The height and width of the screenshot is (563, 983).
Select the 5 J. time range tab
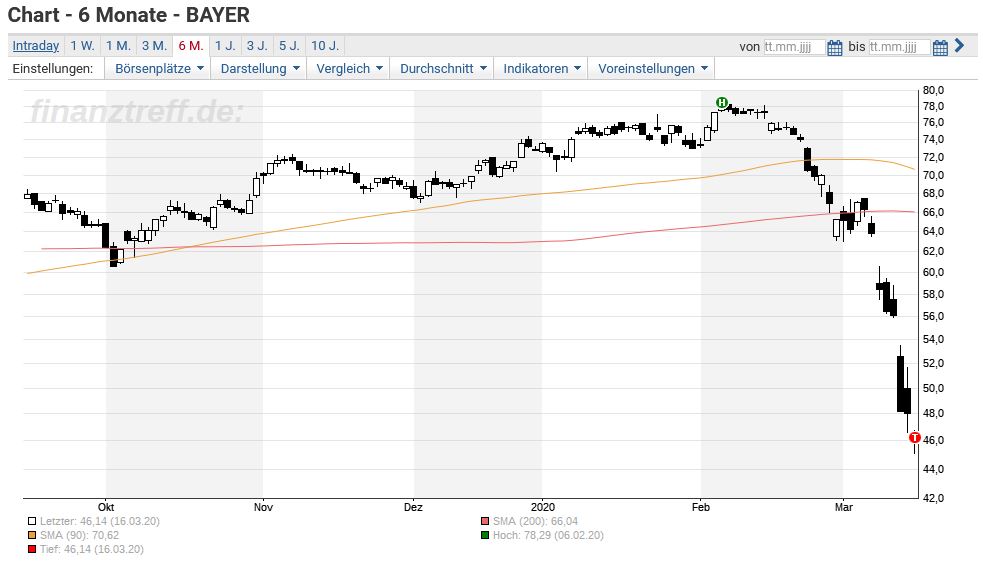click(289, 46)
